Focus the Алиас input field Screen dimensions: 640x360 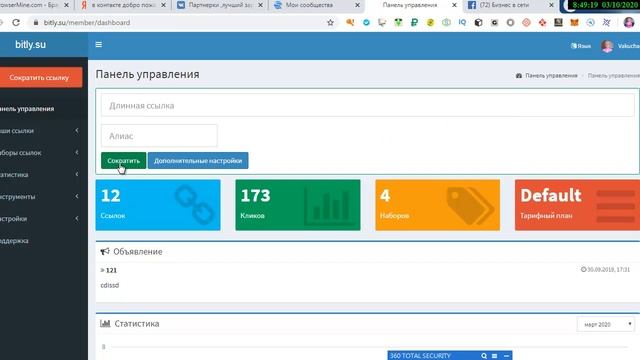coord(159,136)
